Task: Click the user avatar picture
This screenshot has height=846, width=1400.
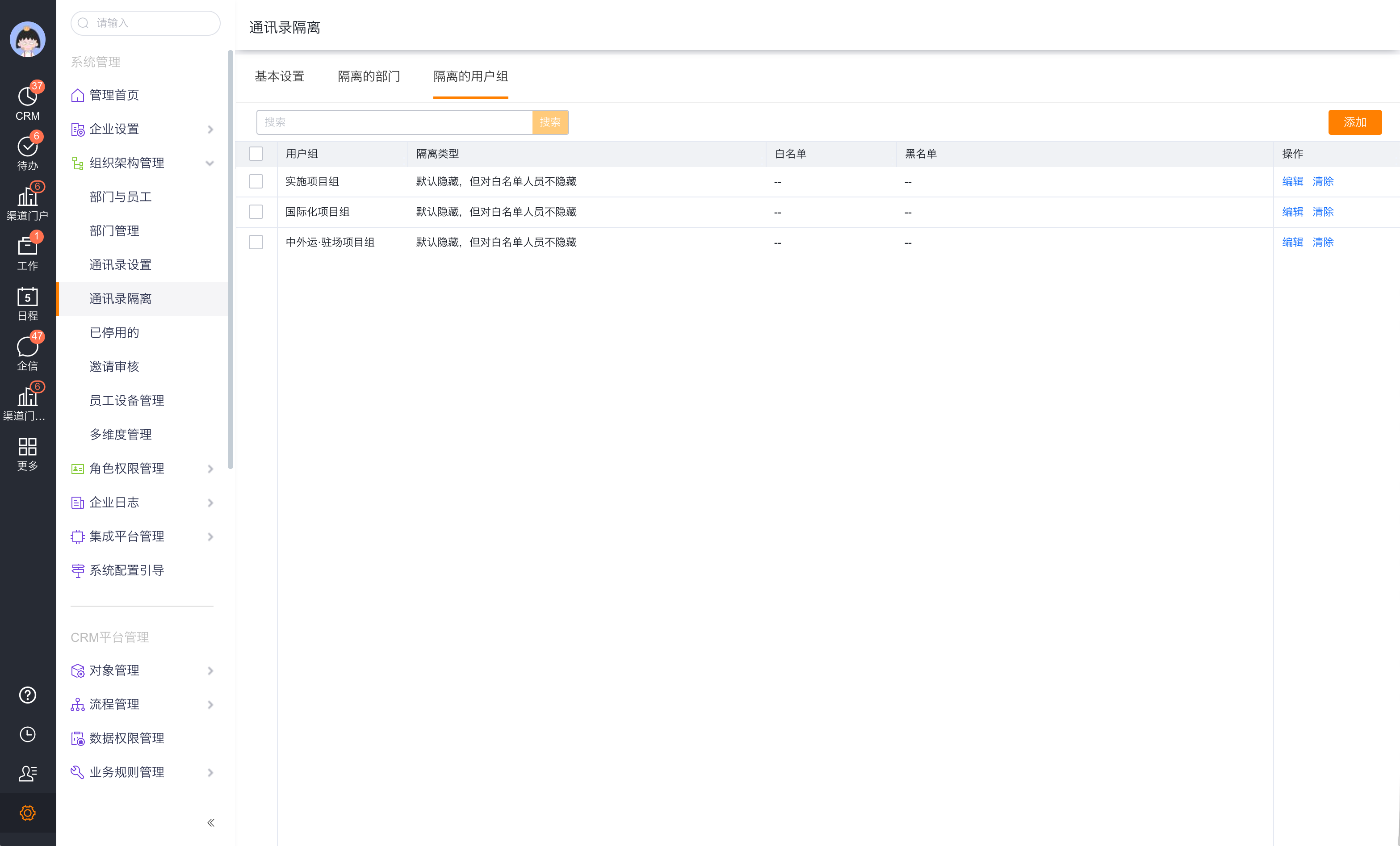Action: [x=27, y=39]
